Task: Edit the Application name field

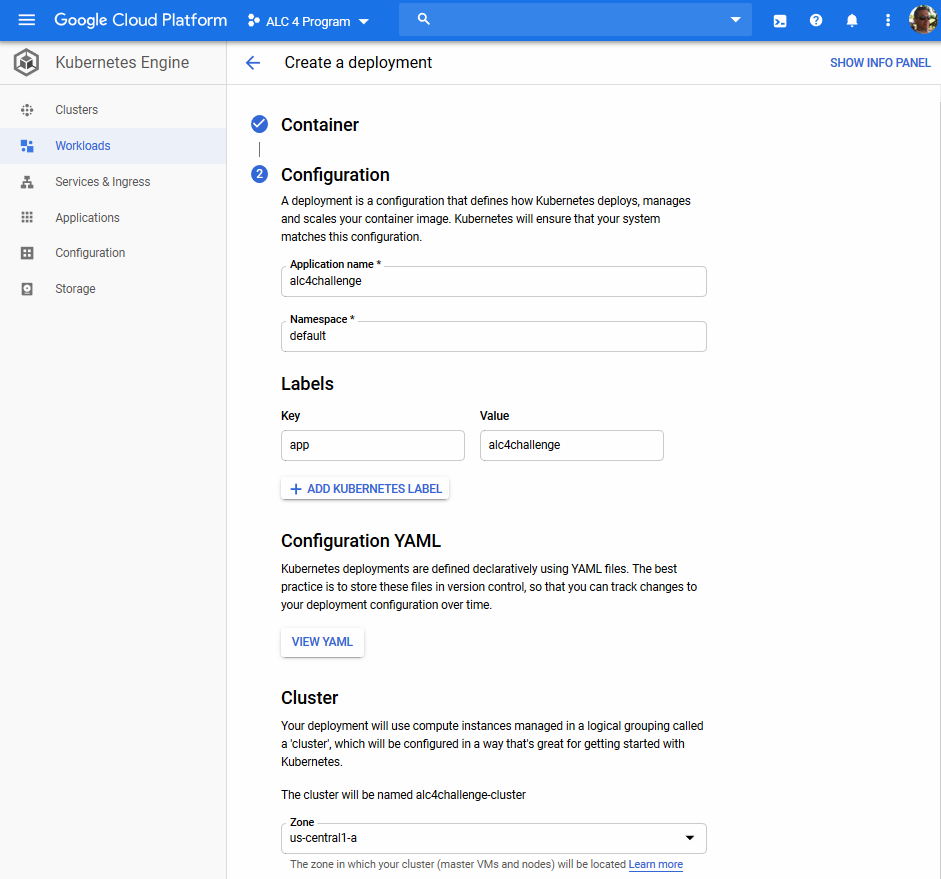Action: [493, 281]
